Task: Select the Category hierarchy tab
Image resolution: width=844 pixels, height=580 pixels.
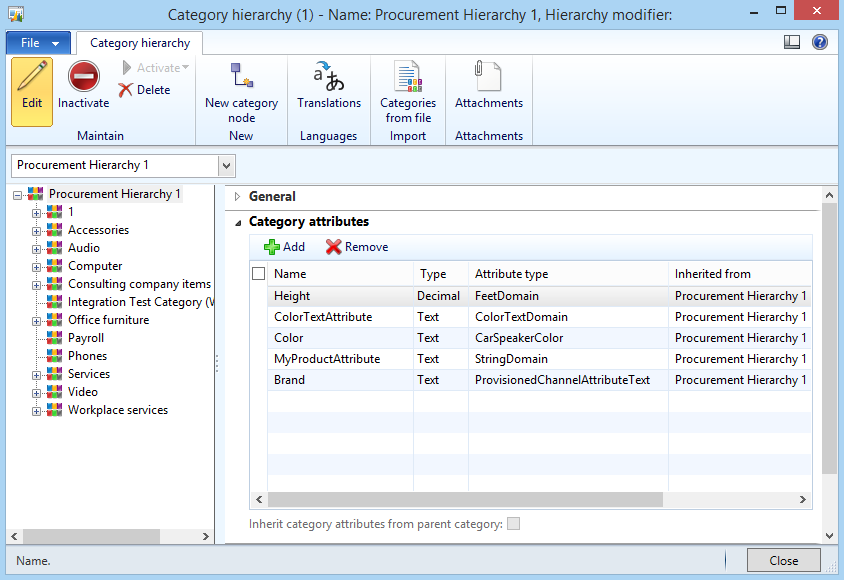Action: (x=140, y=43)
